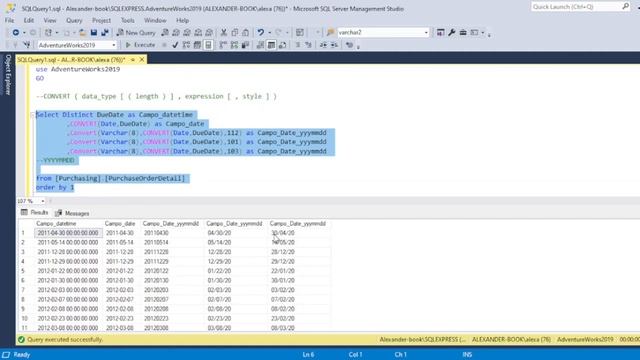Open SQL editor toolbar overflow arrow
640x360 pixels.
point(358,47)
